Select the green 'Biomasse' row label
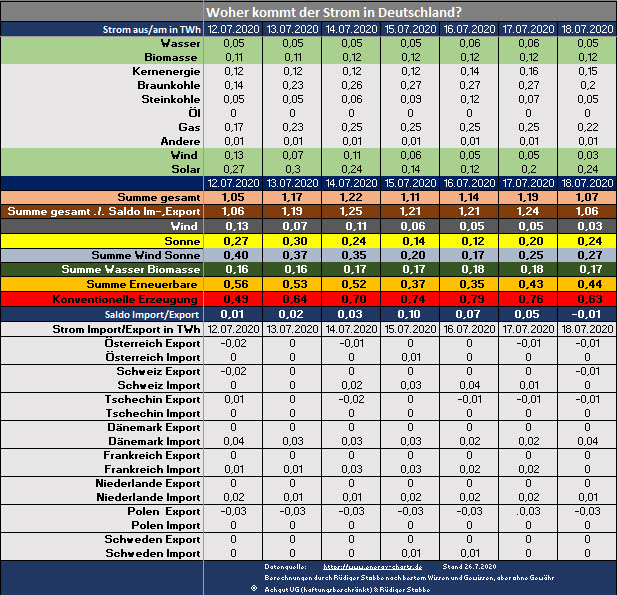The image size is (617, 595). click(172, 58)
